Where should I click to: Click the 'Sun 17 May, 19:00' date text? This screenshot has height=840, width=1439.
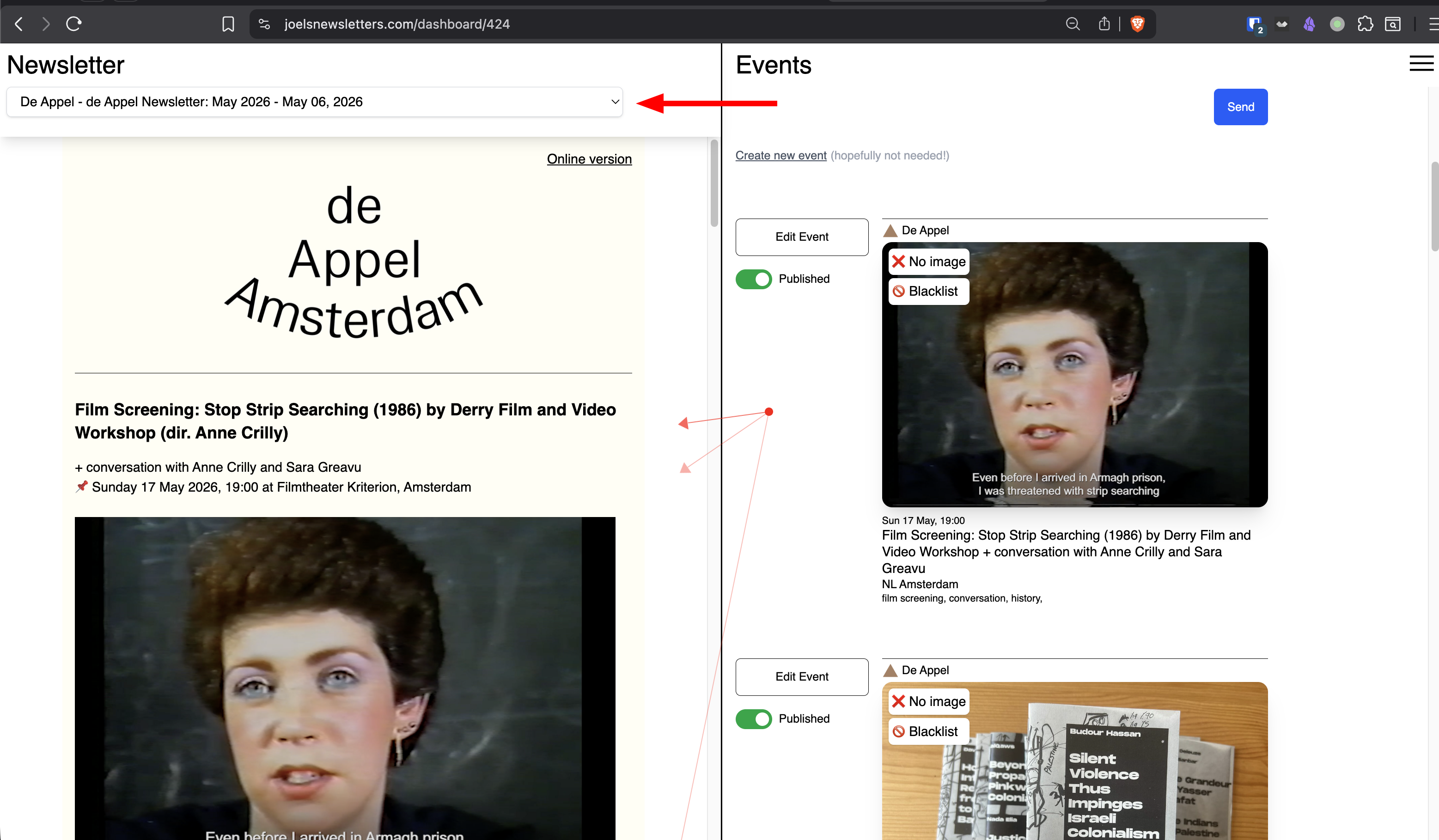tap(923, 520)
